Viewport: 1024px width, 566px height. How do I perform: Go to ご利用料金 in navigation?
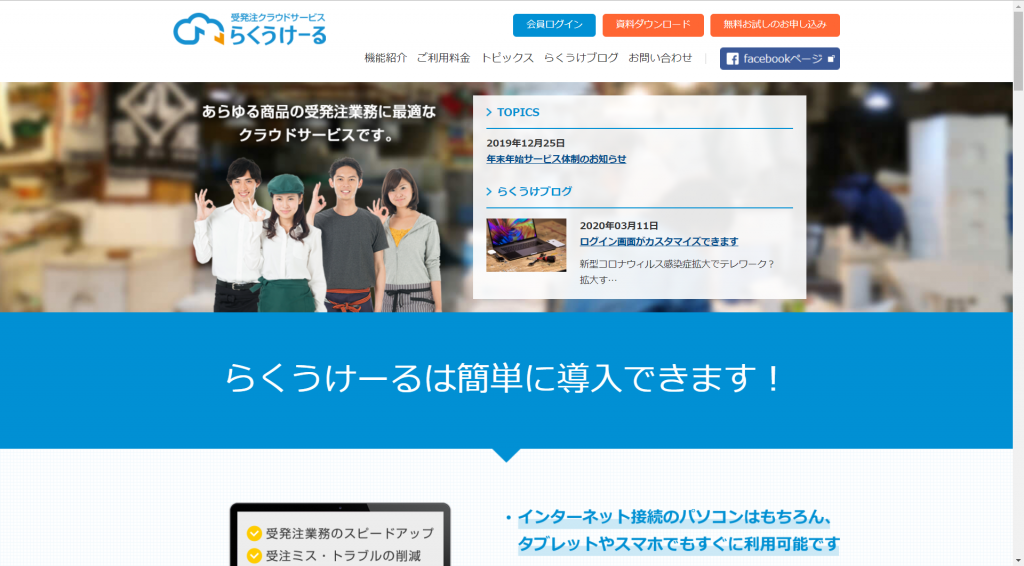click(443, 58)
